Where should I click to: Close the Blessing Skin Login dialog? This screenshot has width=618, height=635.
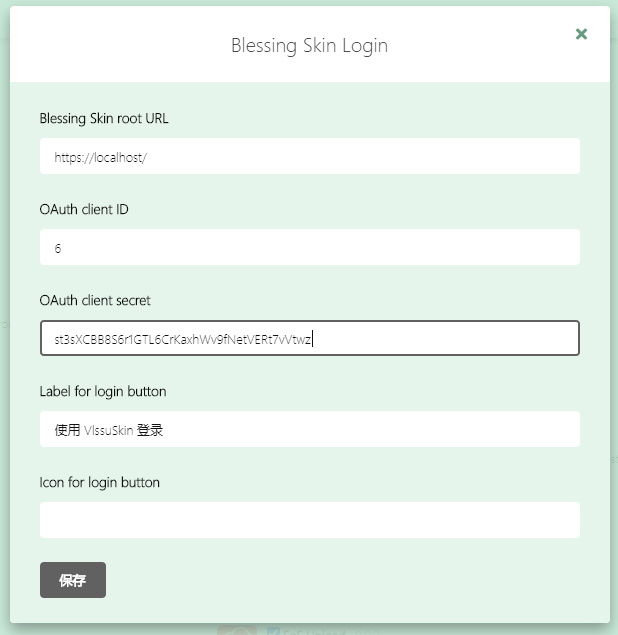click(581, 34)
